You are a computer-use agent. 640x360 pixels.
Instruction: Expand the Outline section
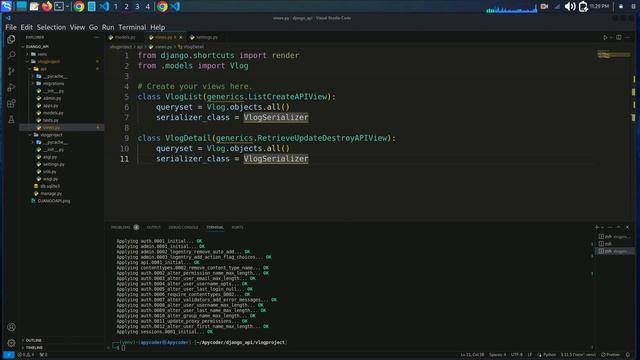click(x=33, y=340)
